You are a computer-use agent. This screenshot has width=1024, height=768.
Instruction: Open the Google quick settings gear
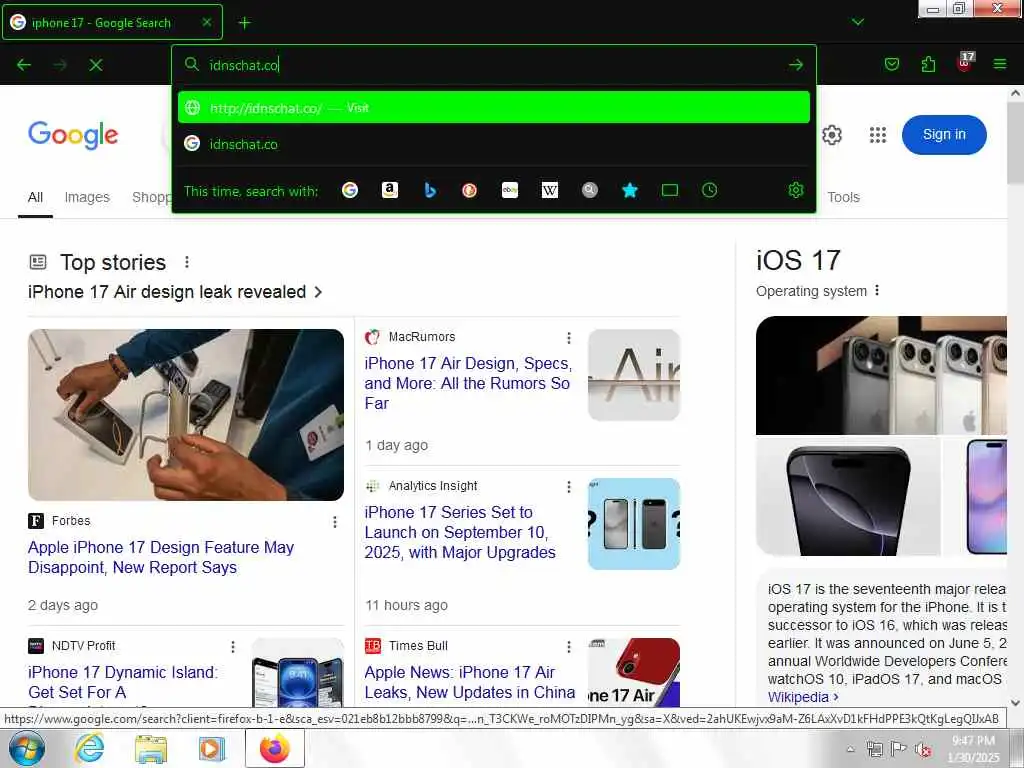click(x=831, y=135)
